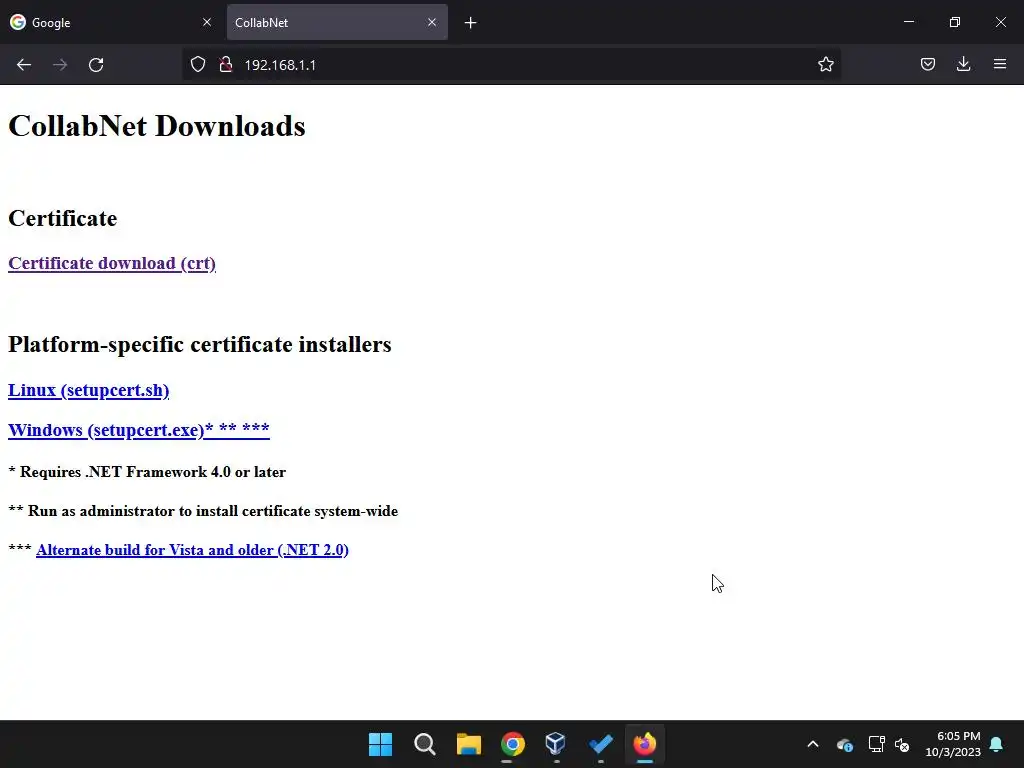This screenshot has height=768, width=1024.
Task: Open VirtualBox from the taskbar
Action: (556, 744)
